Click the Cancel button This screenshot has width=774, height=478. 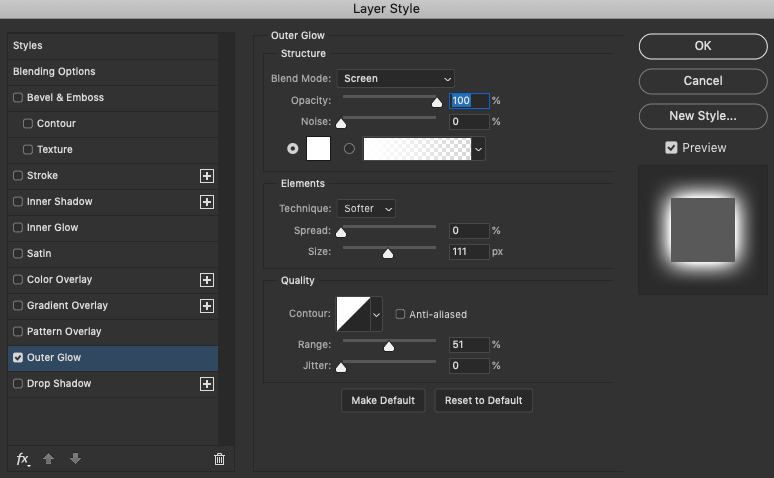[x=703, y=81]
